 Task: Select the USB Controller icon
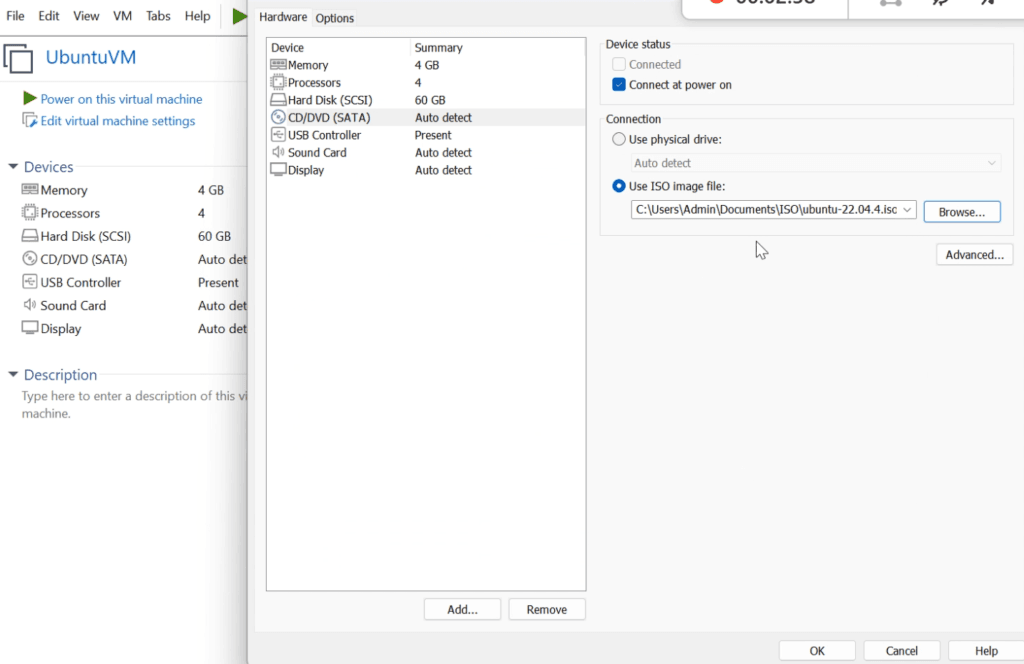click(278, 134)
